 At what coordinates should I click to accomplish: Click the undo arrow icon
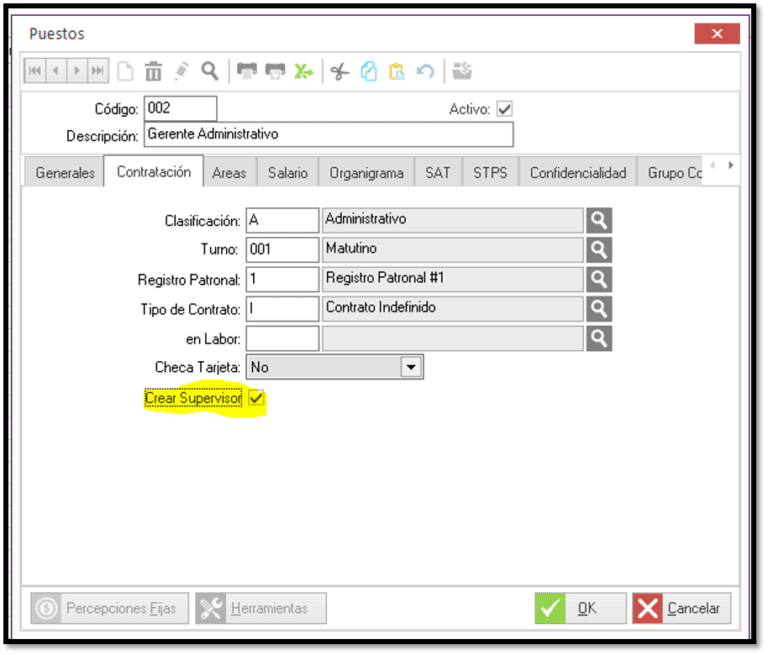425,71
